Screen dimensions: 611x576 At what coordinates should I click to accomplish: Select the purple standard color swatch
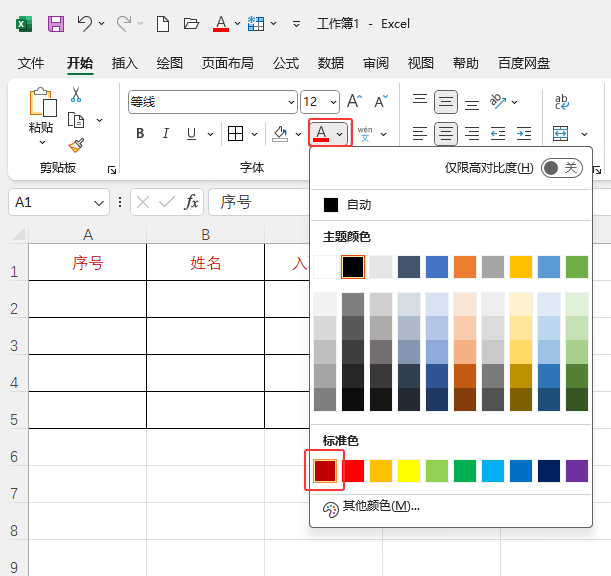[x=577, y=470]
